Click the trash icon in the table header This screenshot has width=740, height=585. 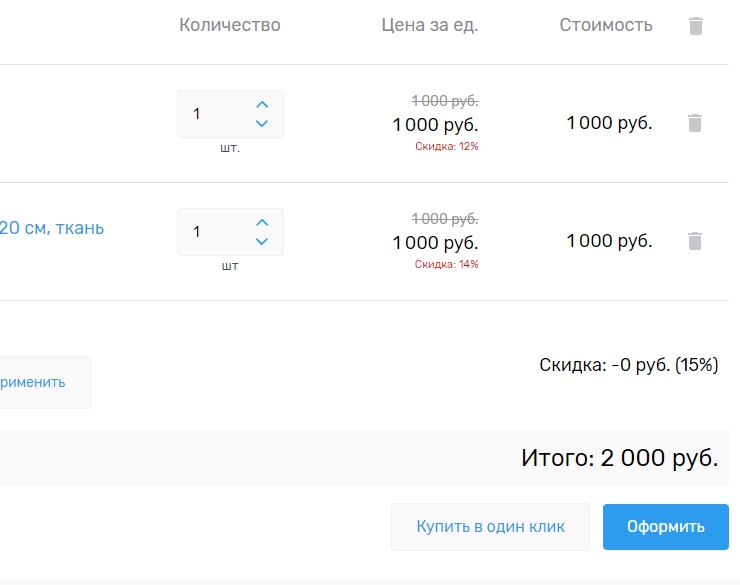(696, 26)
